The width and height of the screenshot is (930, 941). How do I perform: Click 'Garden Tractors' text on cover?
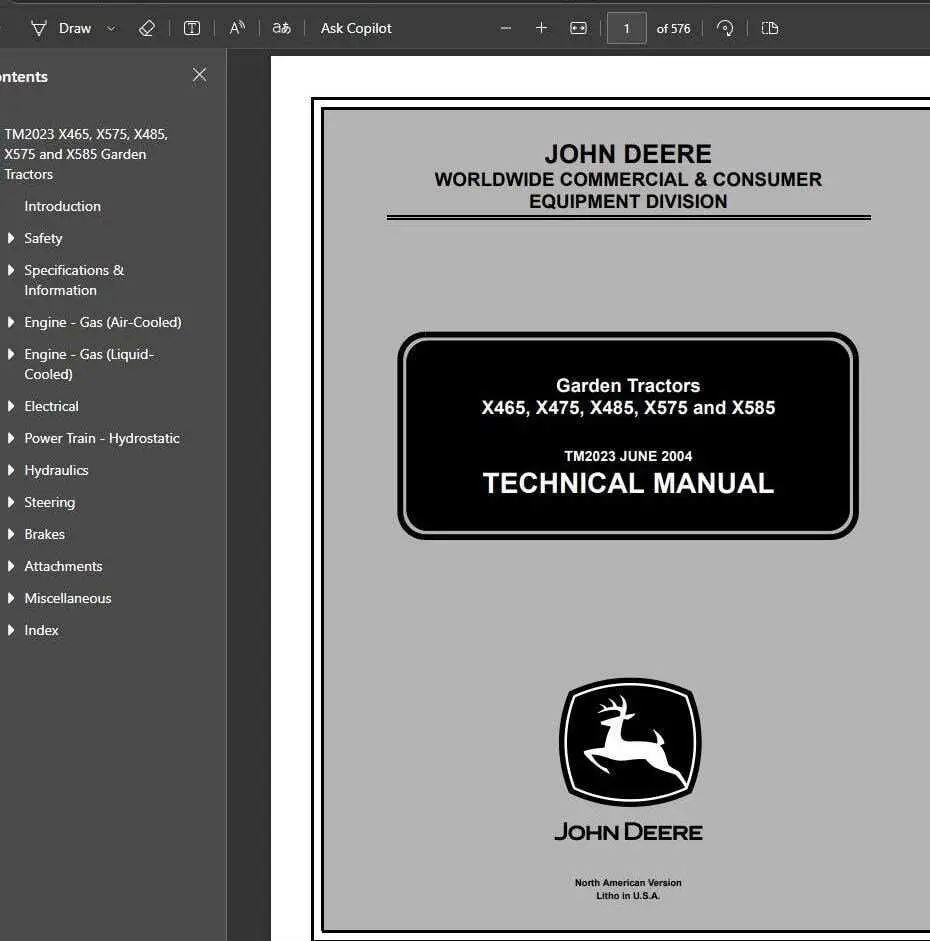(628, 385)
